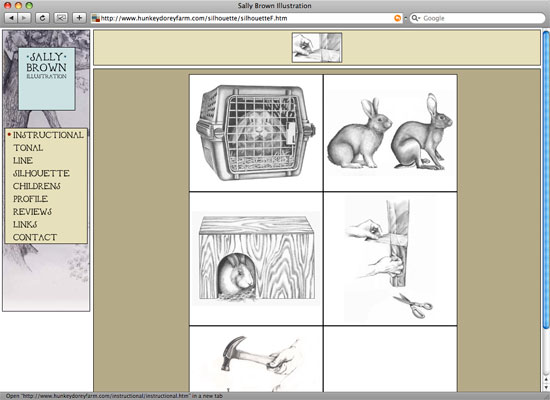Open the Google search magnifier dropdown
The height and width of the screenshot is (400, 550).
[x=416, y=18]
